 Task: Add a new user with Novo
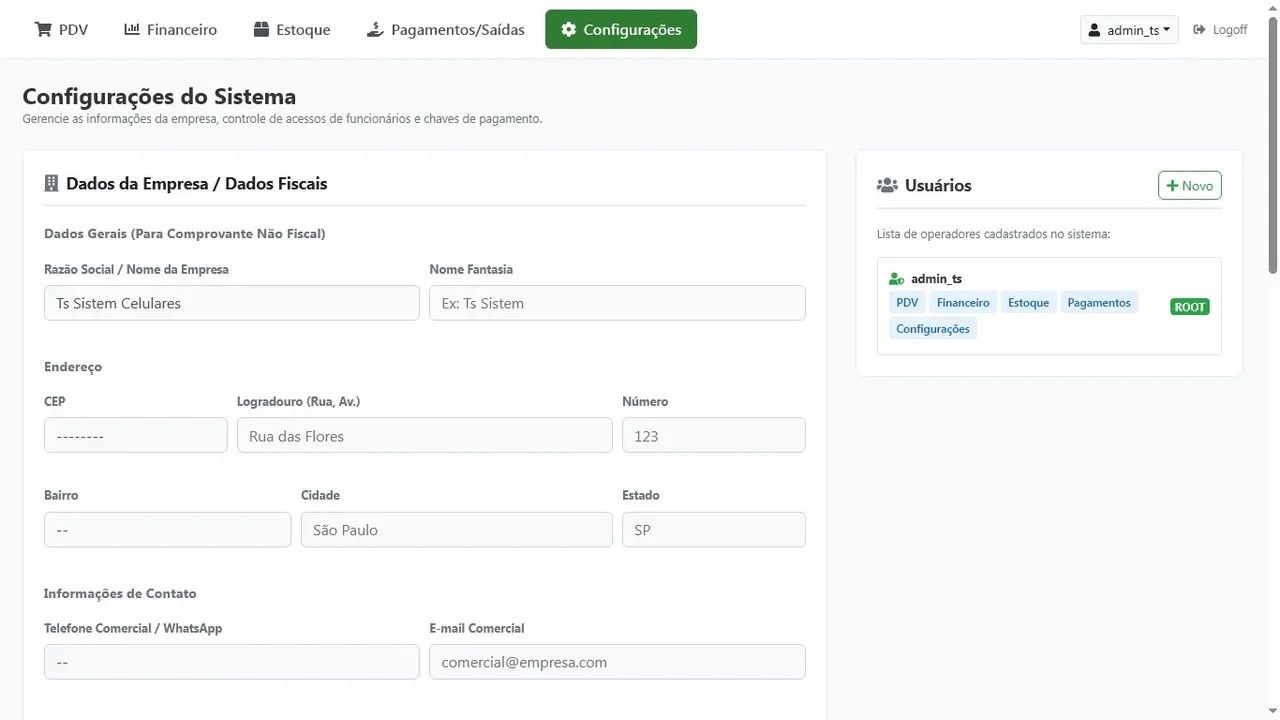[1190, 186]
